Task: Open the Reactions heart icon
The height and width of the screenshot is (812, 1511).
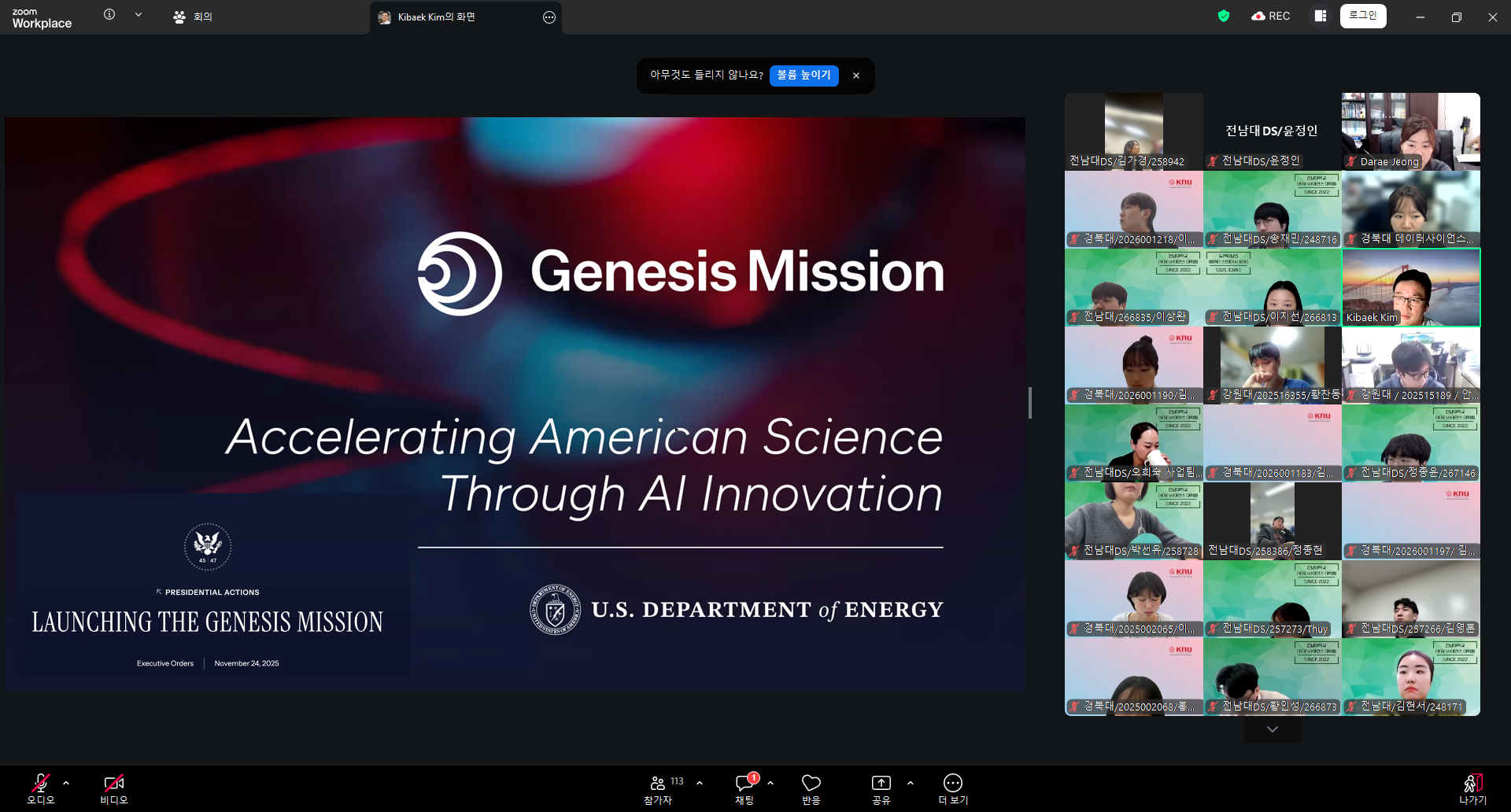Action: [x=811, y=788]
